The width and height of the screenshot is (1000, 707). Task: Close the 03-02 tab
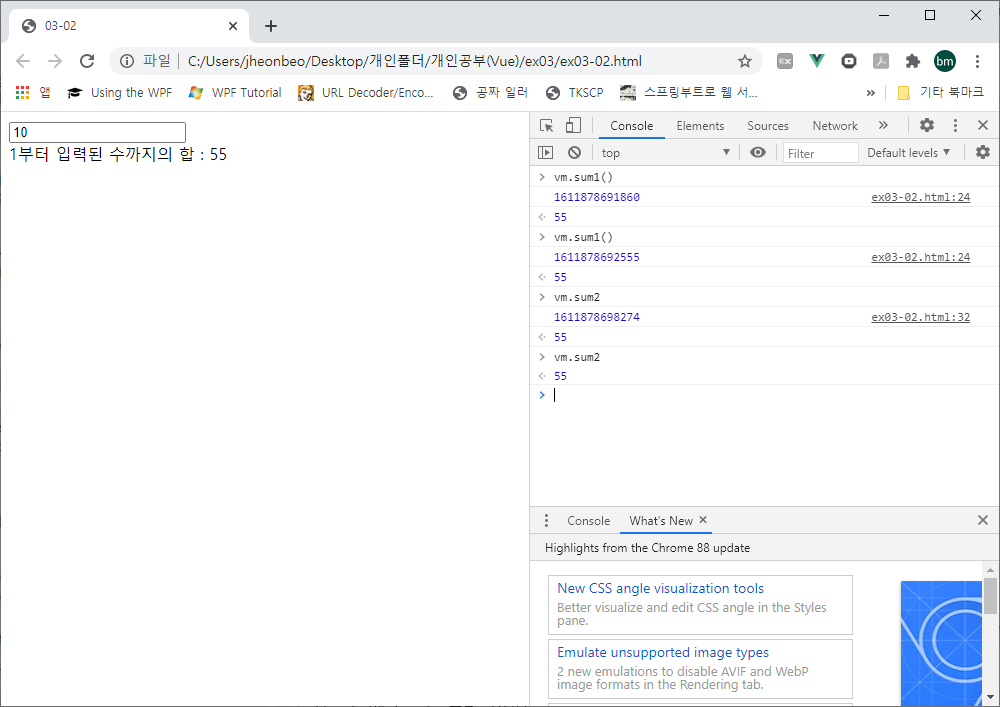pos(233,26)
